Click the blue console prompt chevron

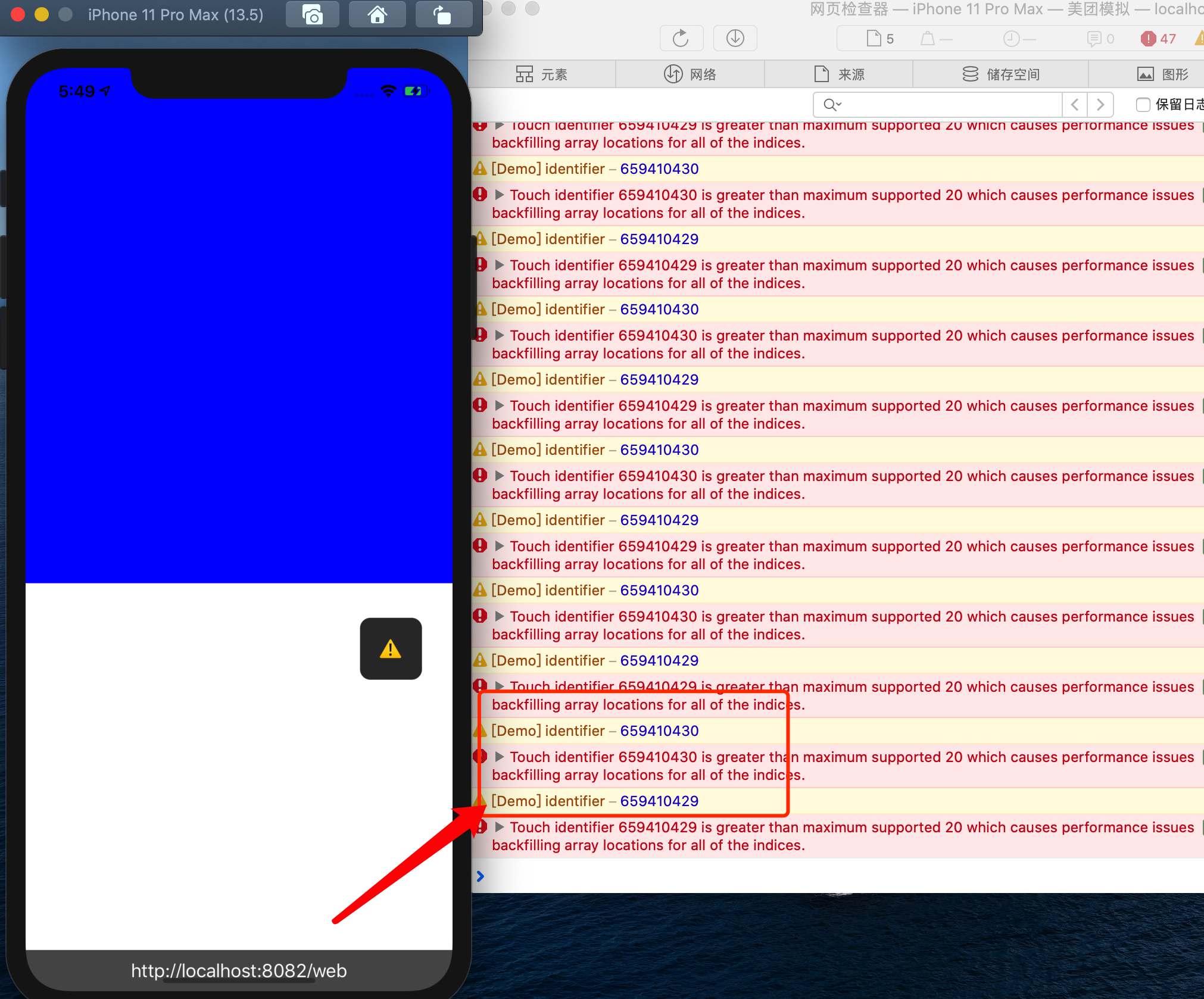tap(480, 876)
